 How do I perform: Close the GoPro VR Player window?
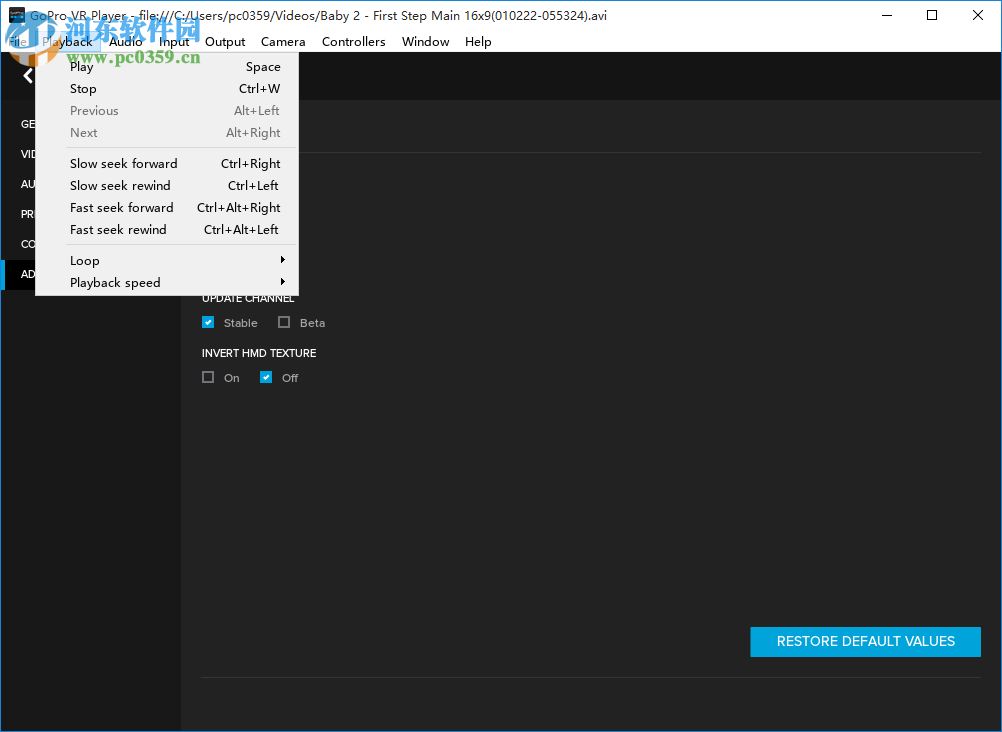978,15
